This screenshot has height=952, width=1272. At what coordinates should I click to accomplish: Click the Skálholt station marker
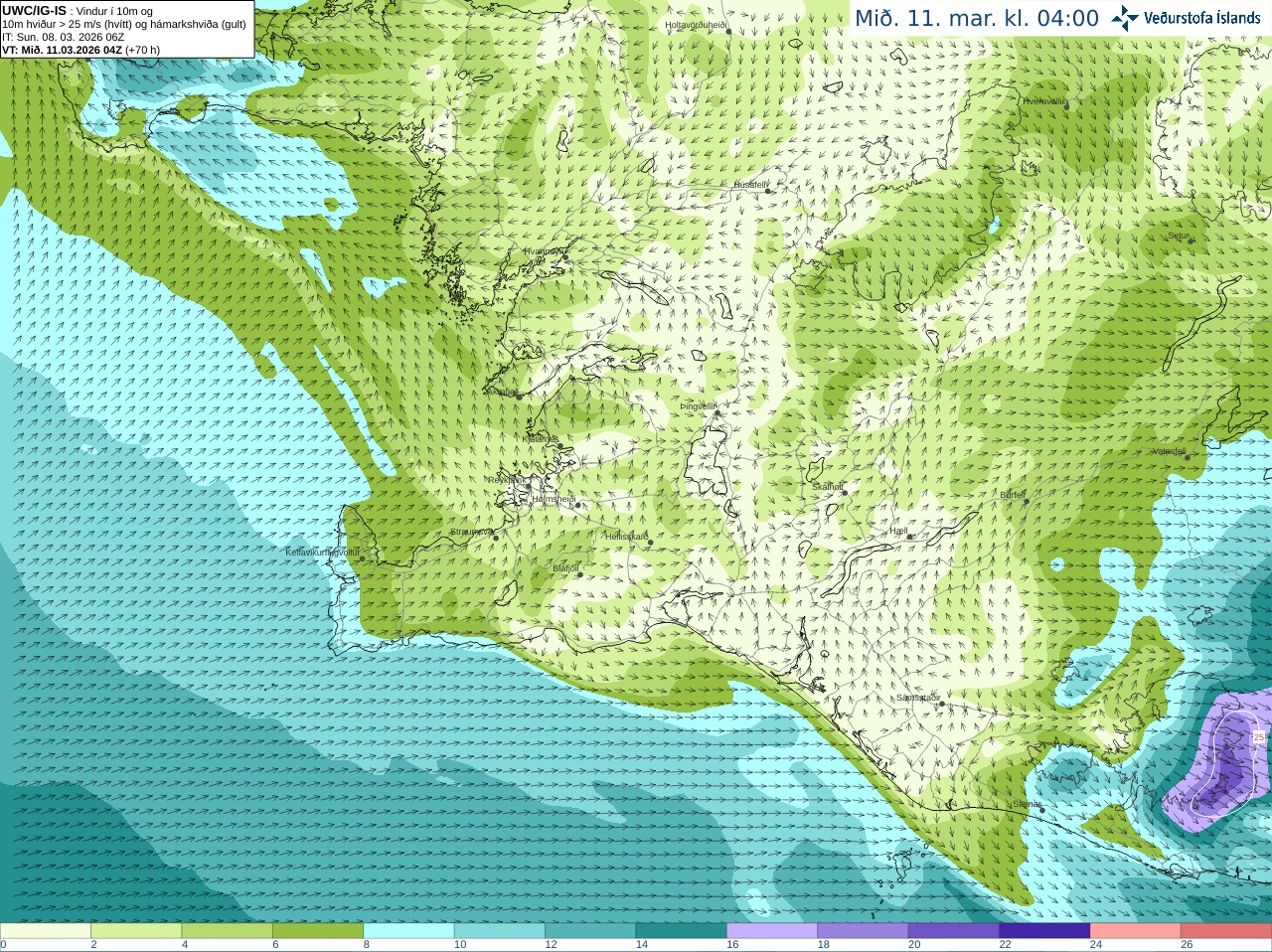(x=845, y=492)
